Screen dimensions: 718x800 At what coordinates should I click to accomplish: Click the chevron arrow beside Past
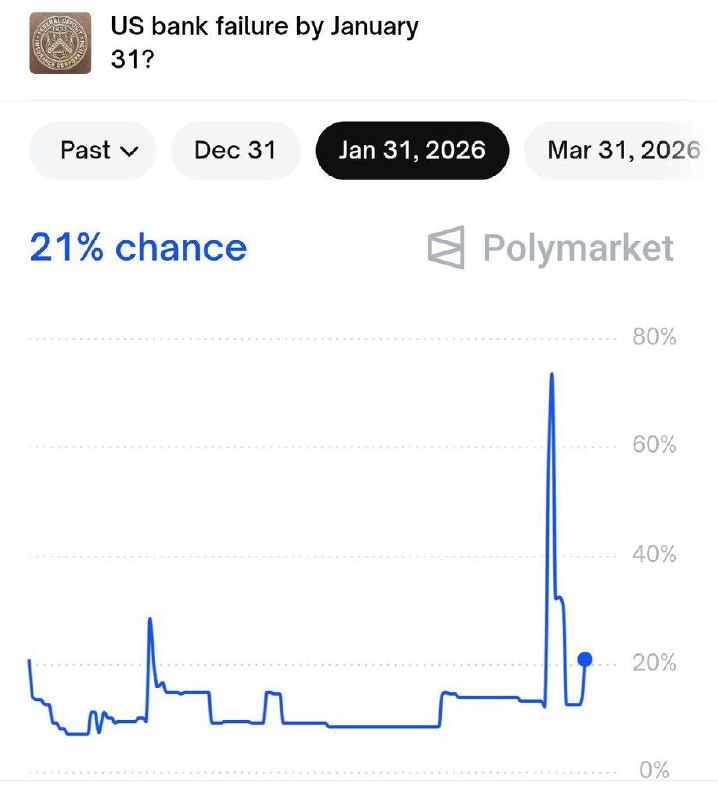coord(129,151)
